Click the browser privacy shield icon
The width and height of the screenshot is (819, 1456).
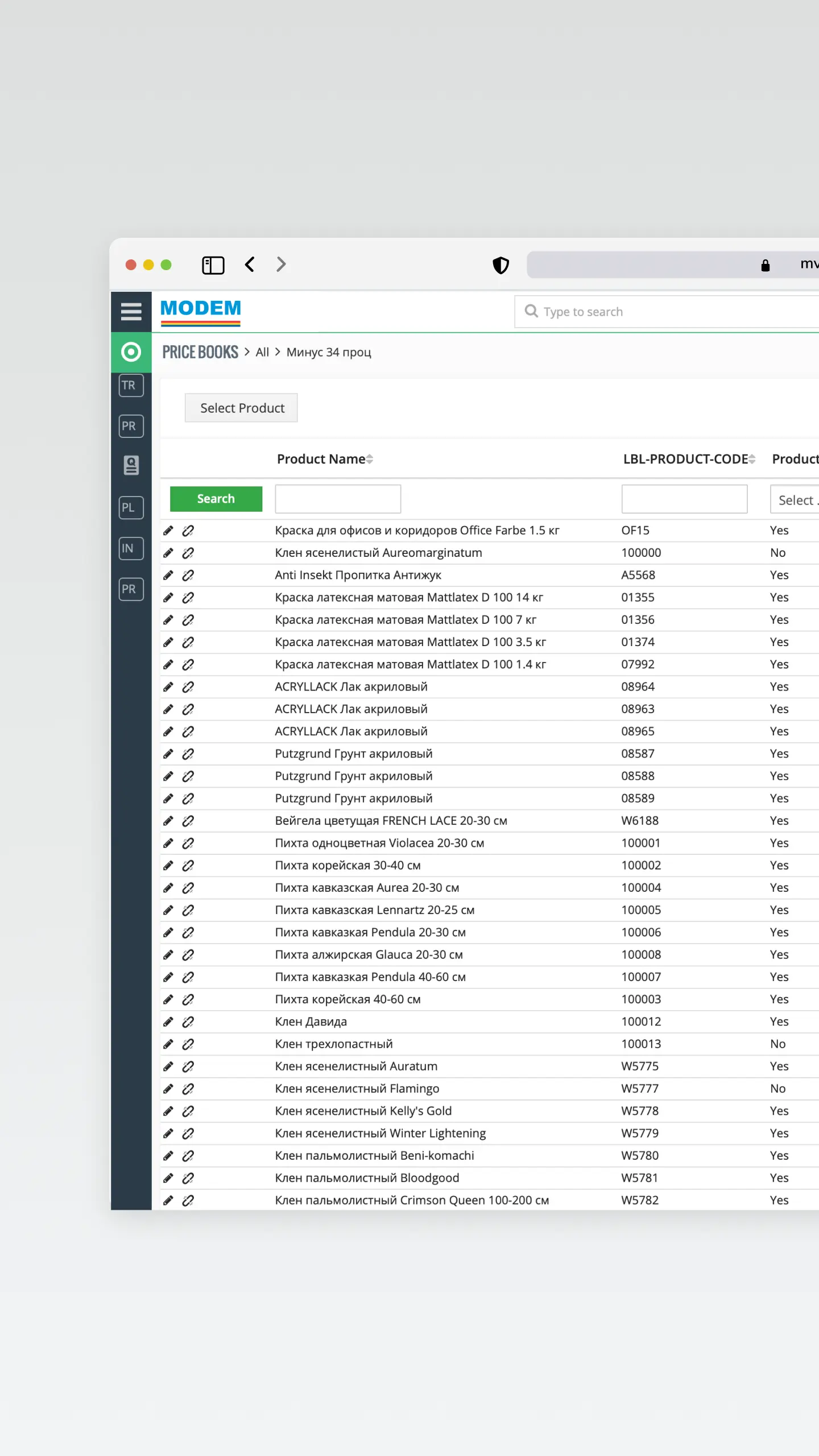[x=500, y=265]
